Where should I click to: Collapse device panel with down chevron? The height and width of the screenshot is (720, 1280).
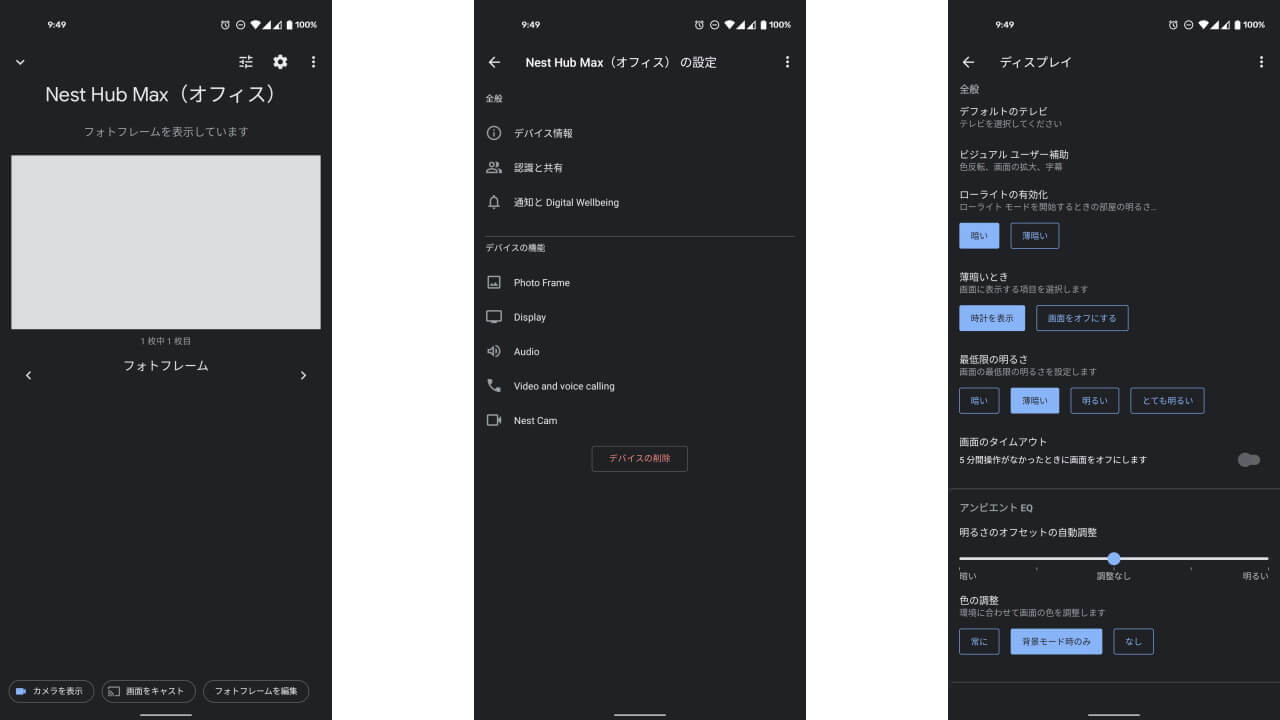click(20, 62)
